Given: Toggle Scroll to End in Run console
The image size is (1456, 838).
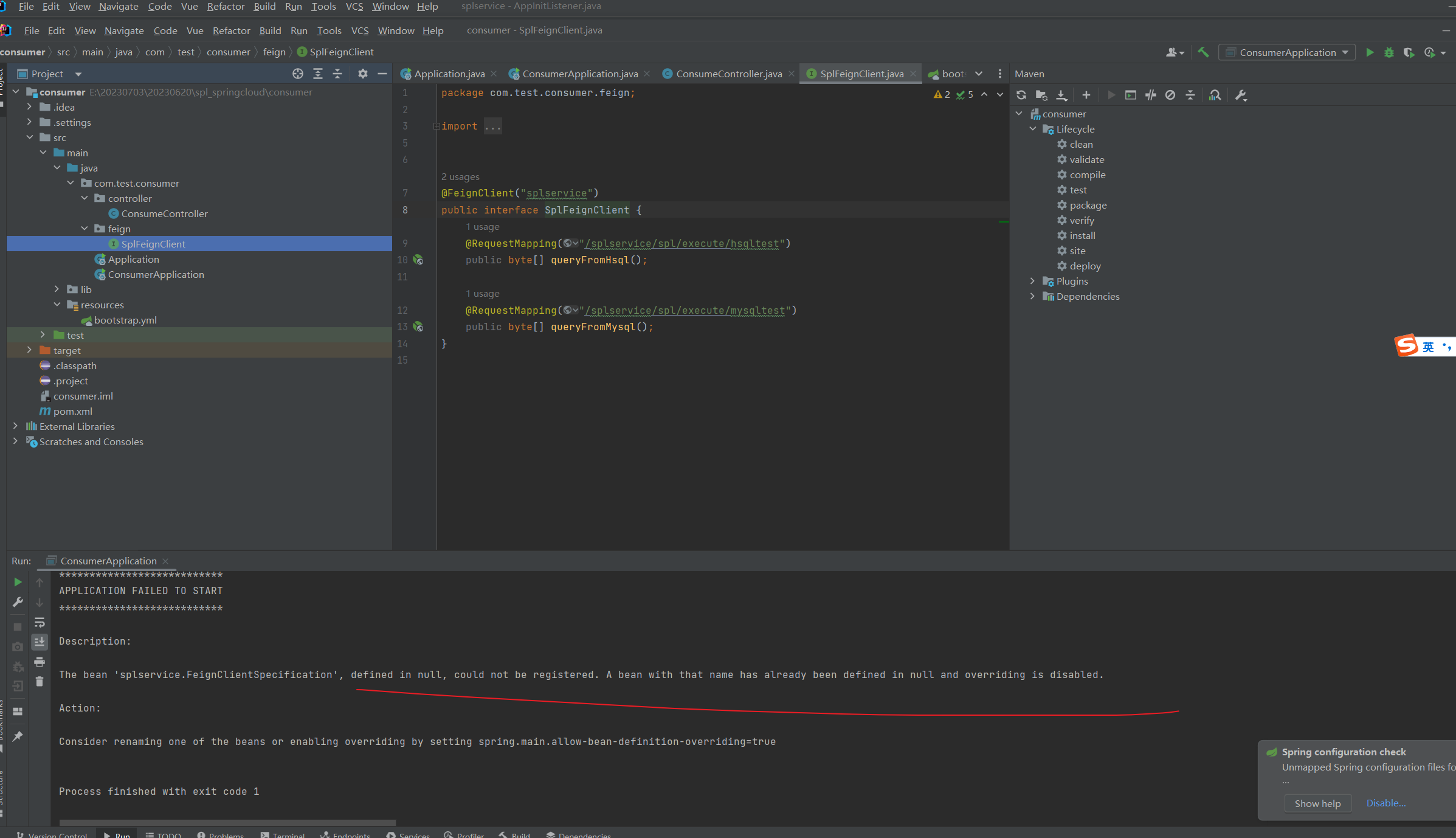Looking at the screenshot, I should pos(40,642).
